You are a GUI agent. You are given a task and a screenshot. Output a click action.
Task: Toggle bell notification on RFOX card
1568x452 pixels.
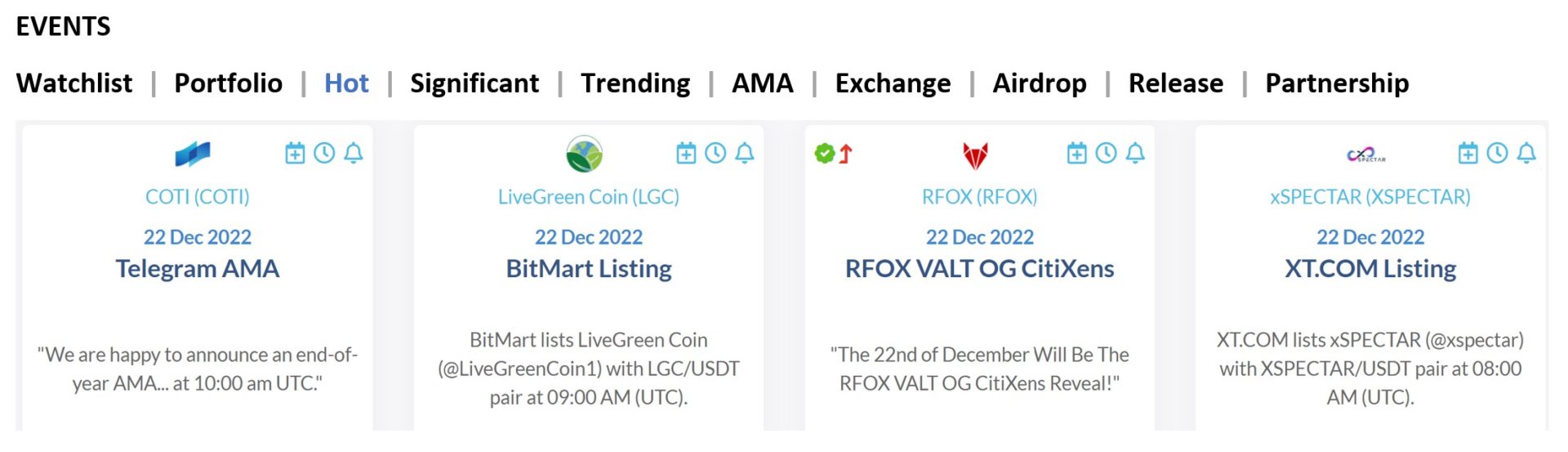pos(1135,153)
